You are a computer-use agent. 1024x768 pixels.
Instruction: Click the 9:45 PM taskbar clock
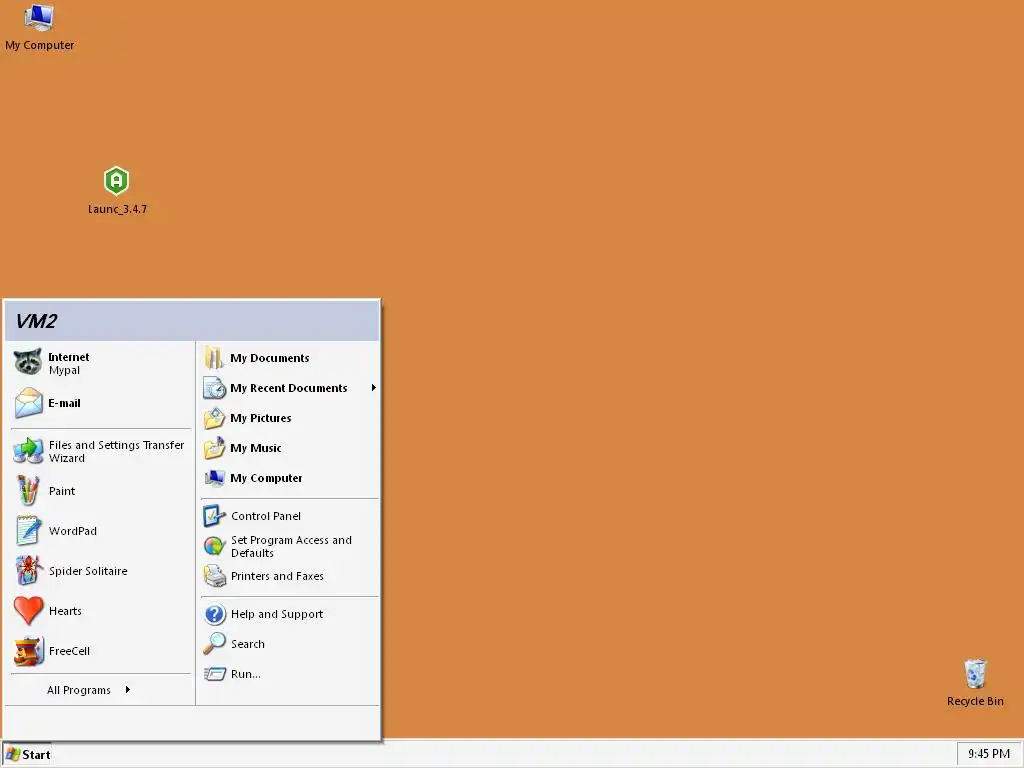(x=989, y=754)
